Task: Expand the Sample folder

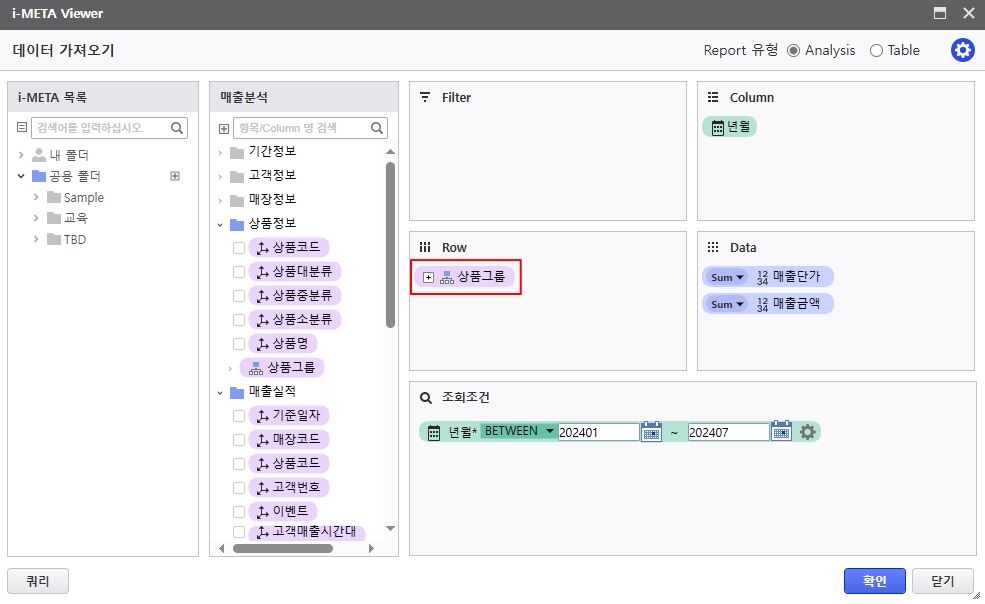Action: pyautogui.click(x=36, y=197)
